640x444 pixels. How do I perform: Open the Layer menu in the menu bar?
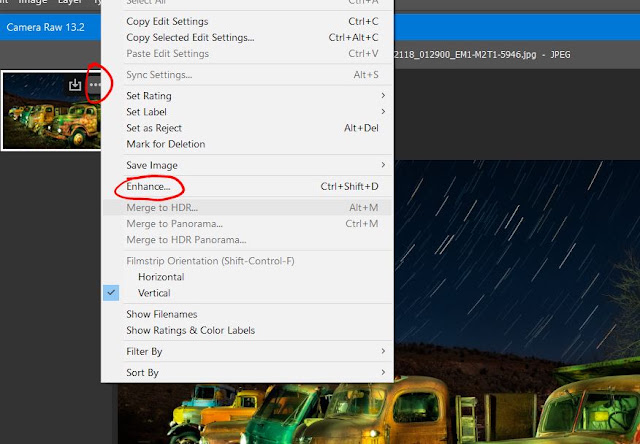click(70, 2)
